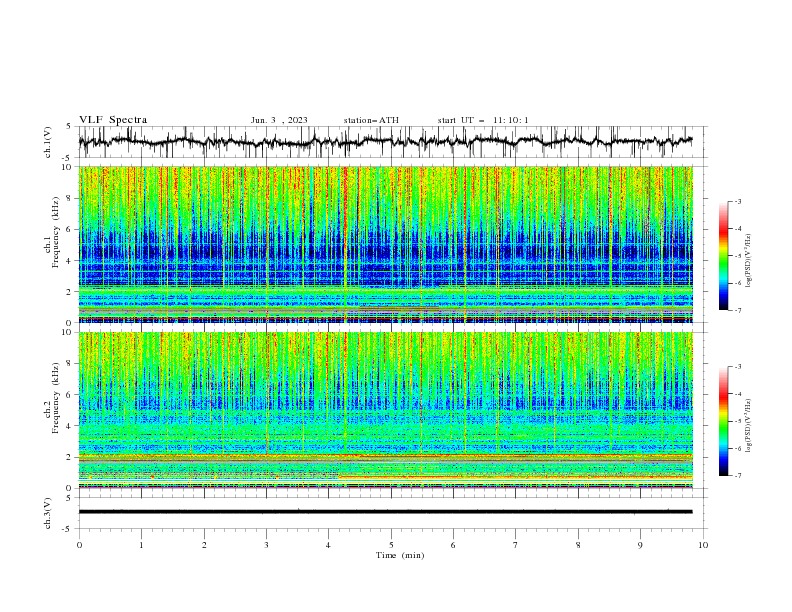The width and height of the screenshot is (792, 612).
Task: Click time axis tick label "8"
Action: pyautogui.click(x=578, y=545)
